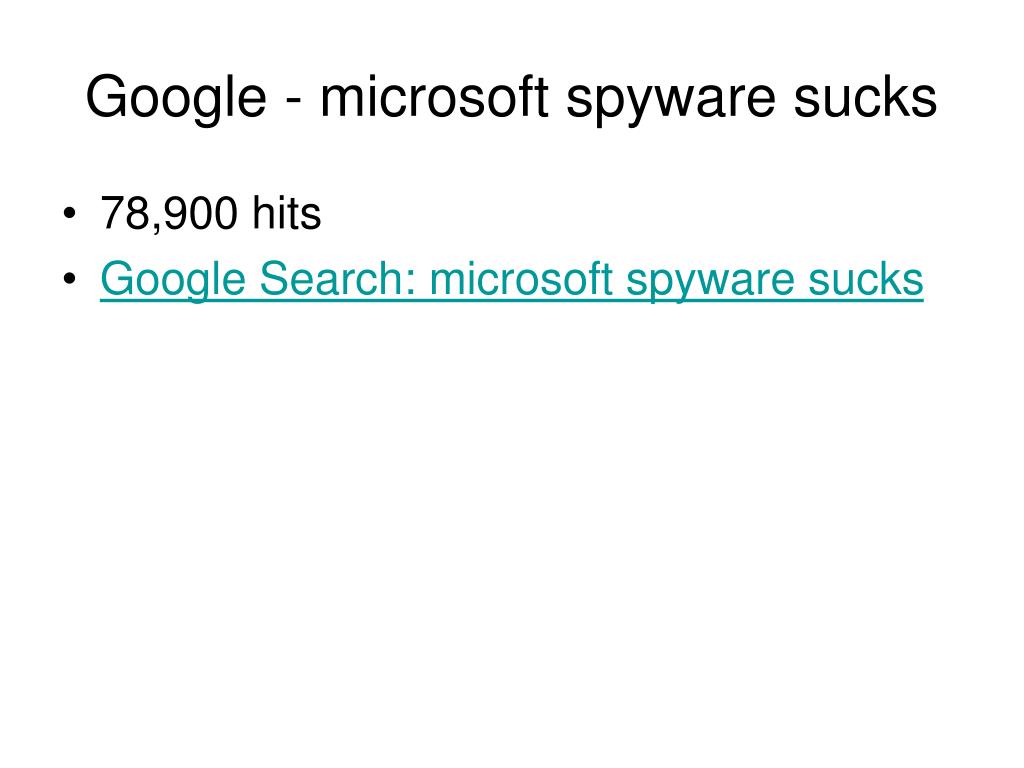Click the bullet dot before the Google Search link
The width and height of the screenshot is (1024, 768).
(69, 279)
